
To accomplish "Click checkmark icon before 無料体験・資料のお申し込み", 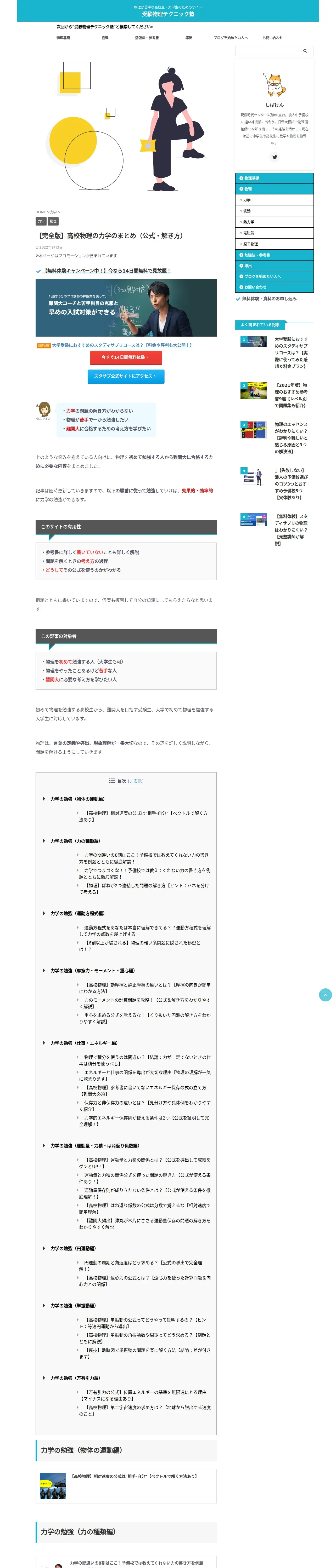I will click(238, 299).
